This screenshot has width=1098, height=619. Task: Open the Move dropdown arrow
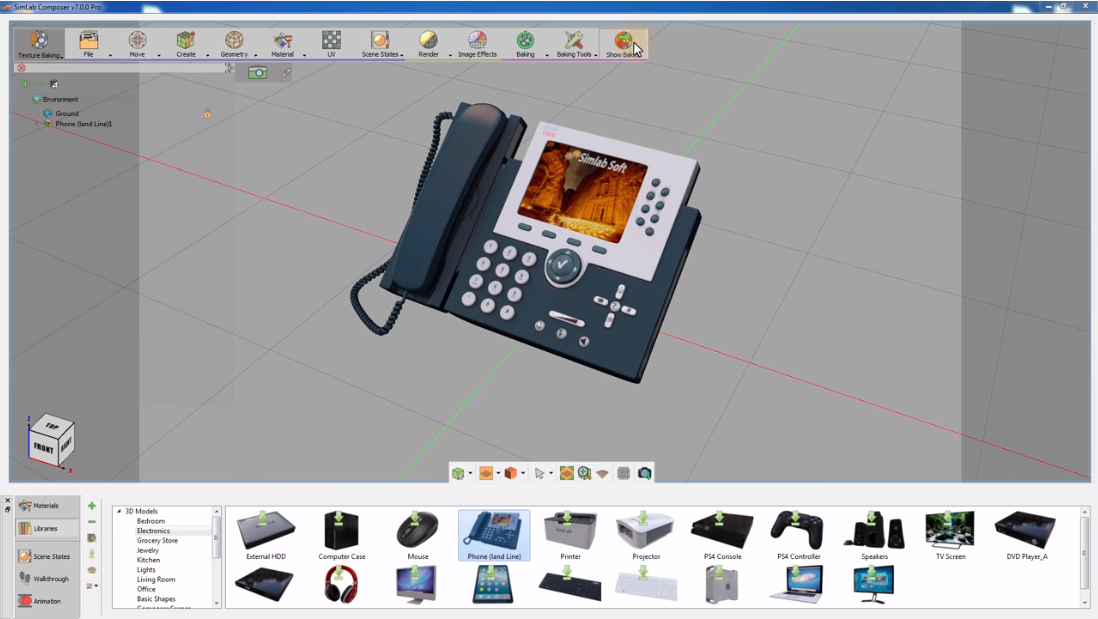[x=159, y=55]
